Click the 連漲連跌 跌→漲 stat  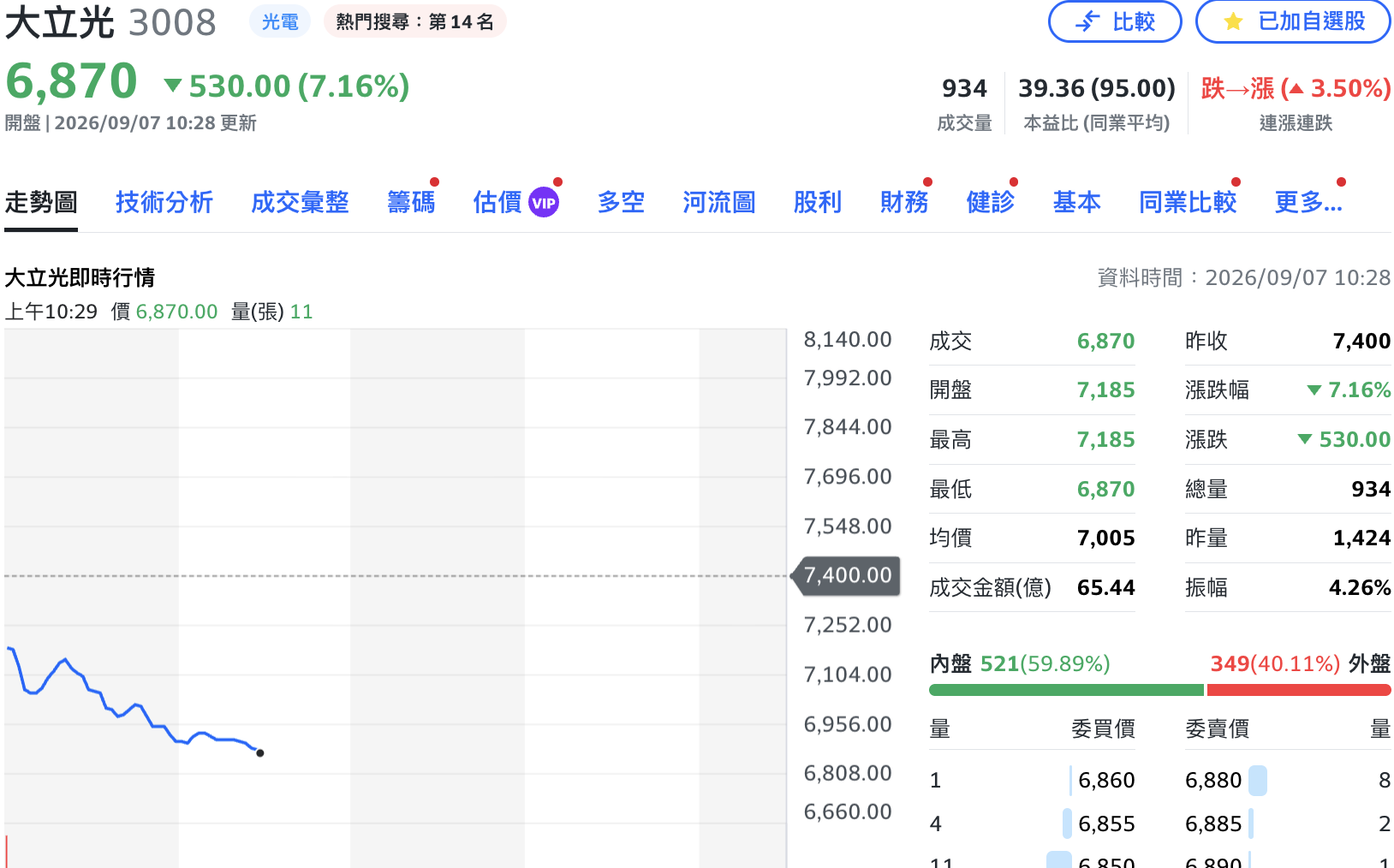[1296, 104]
